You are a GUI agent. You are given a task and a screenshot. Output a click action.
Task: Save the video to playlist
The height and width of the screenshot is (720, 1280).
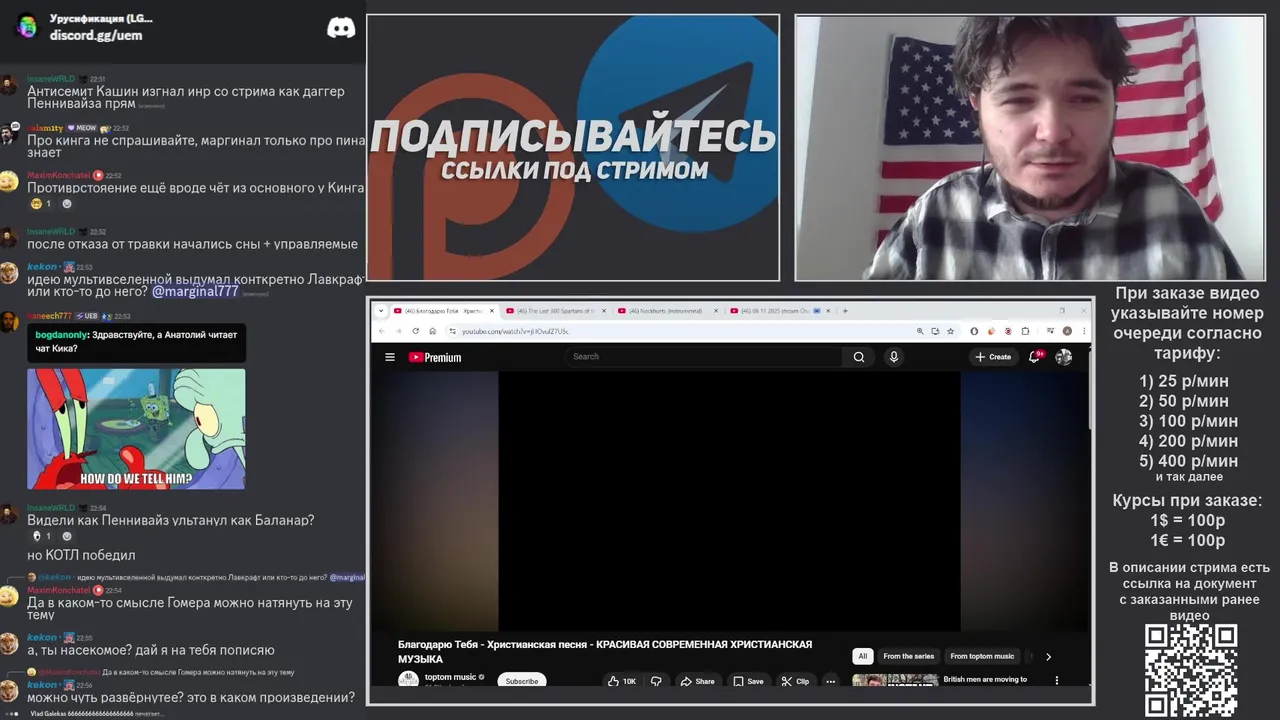click(x=748, y=681)
